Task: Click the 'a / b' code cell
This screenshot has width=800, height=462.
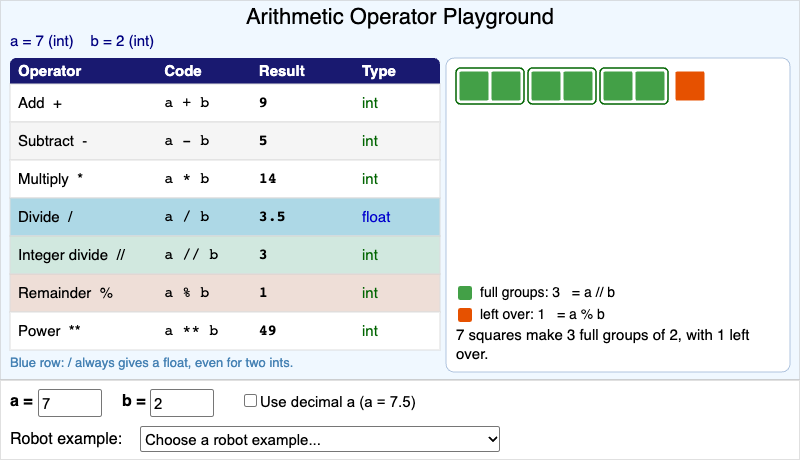Action: tap(187, 217)
